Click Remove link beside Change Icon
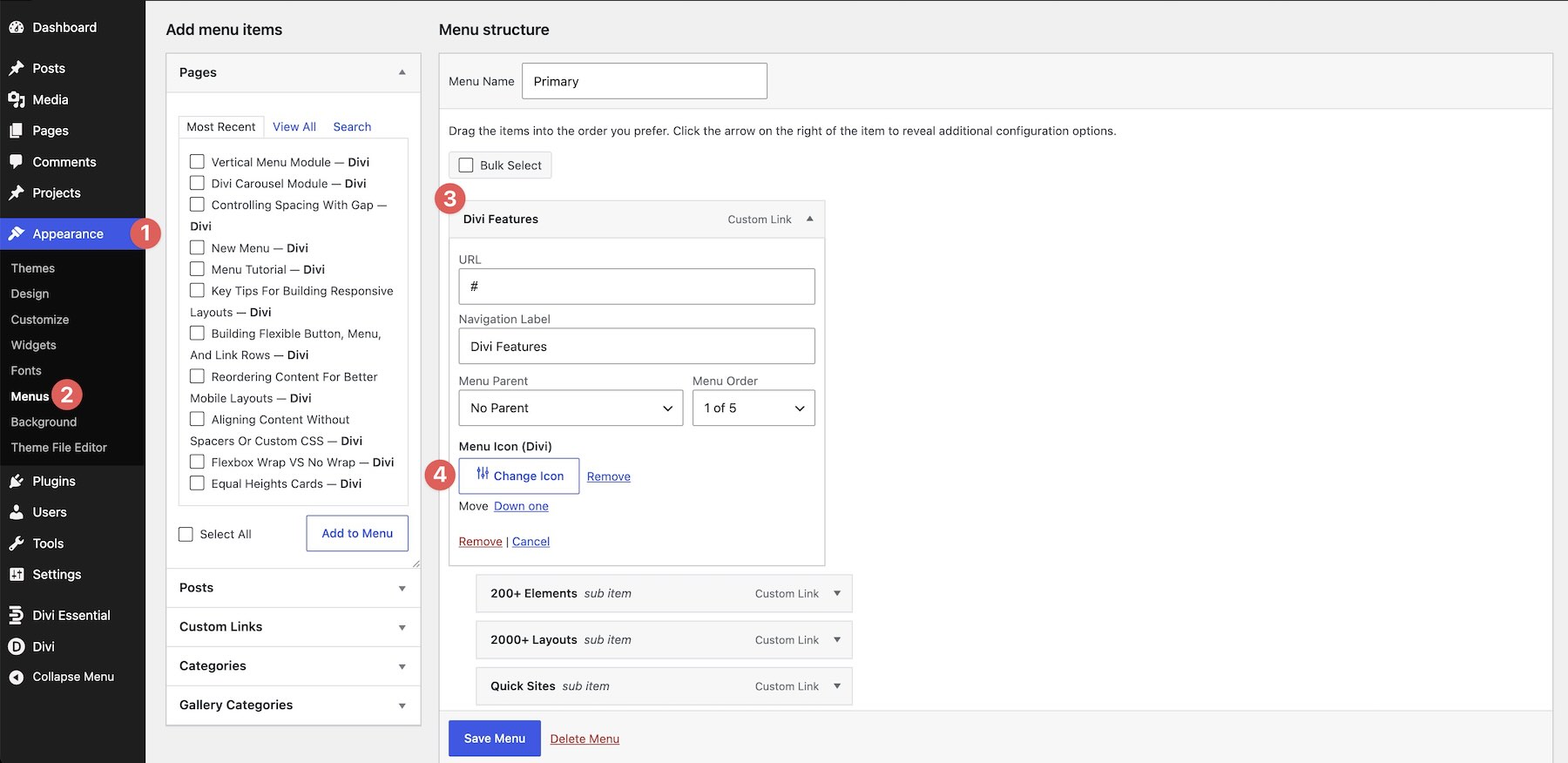Viewport: 1568px width, 763px height. (x=609, y=476)
